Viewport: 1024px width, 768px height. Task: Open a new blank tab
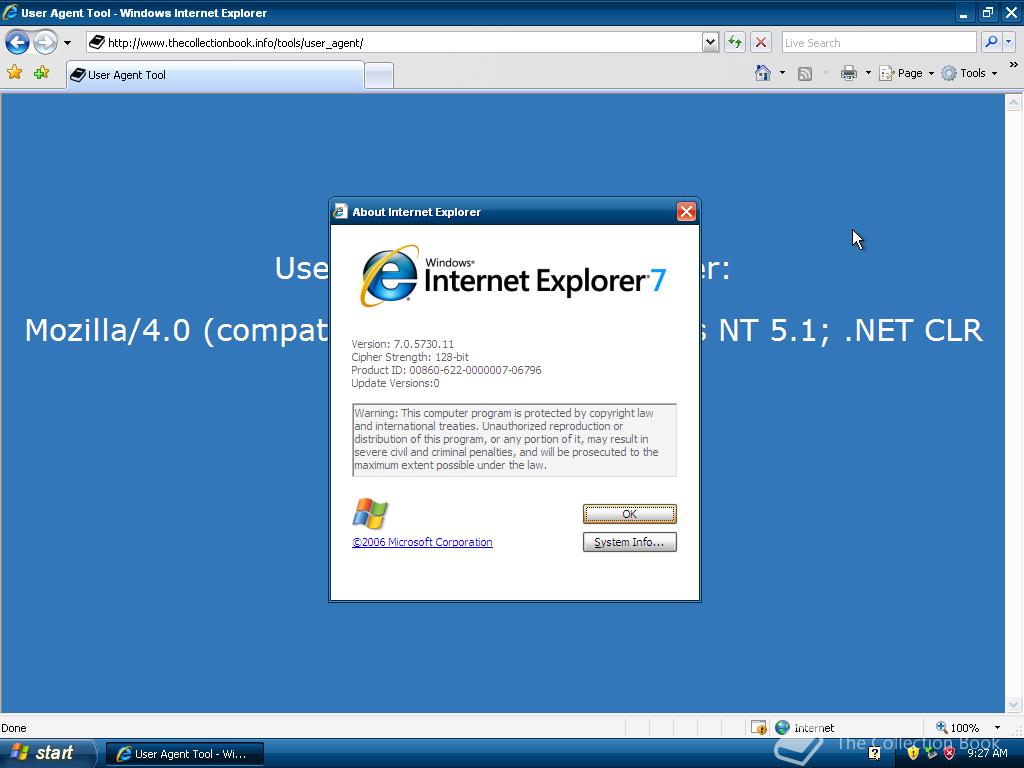click(379, 76)
